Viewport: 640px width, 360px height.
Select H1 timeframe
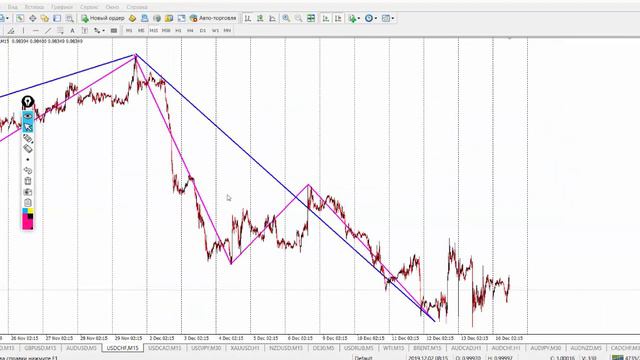pyautogui.click(x=178, y=31)
